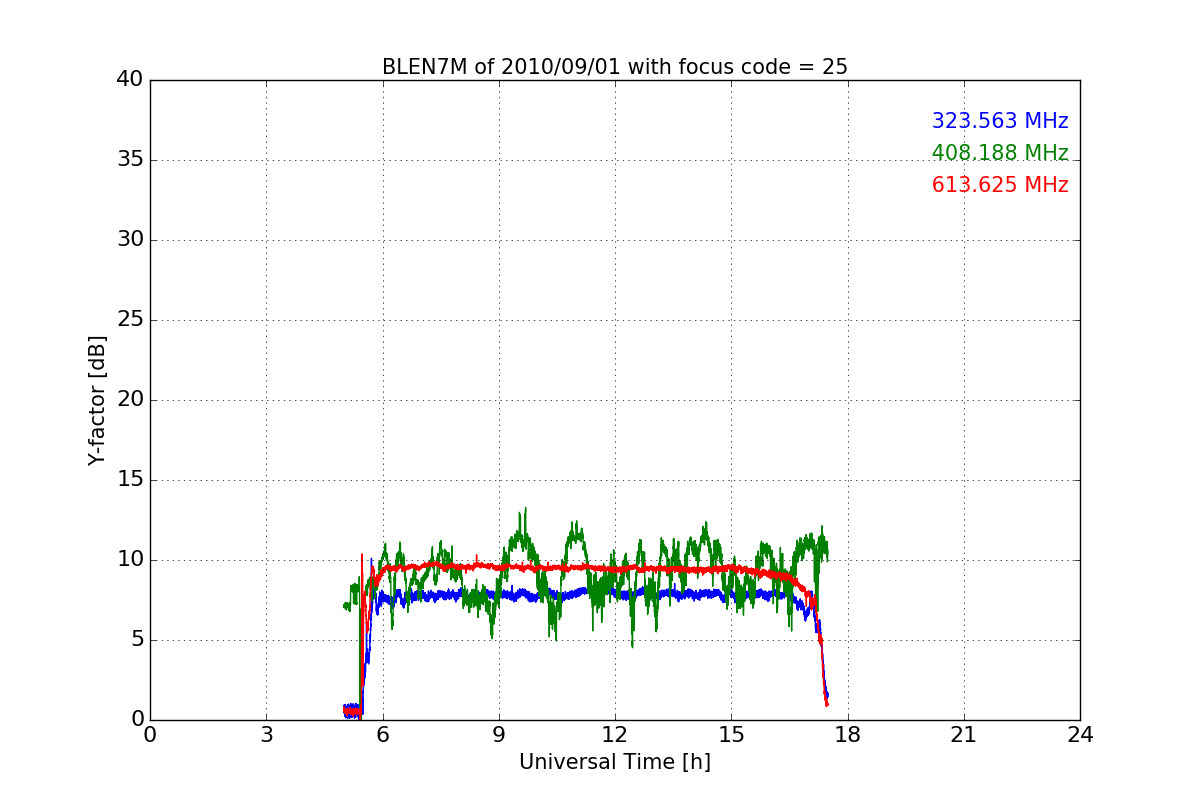Image resolution: width=1200 pixels, height=800 pixels.
Task: Click x-axis tick label 21
Action: click(x=964, y=735)
